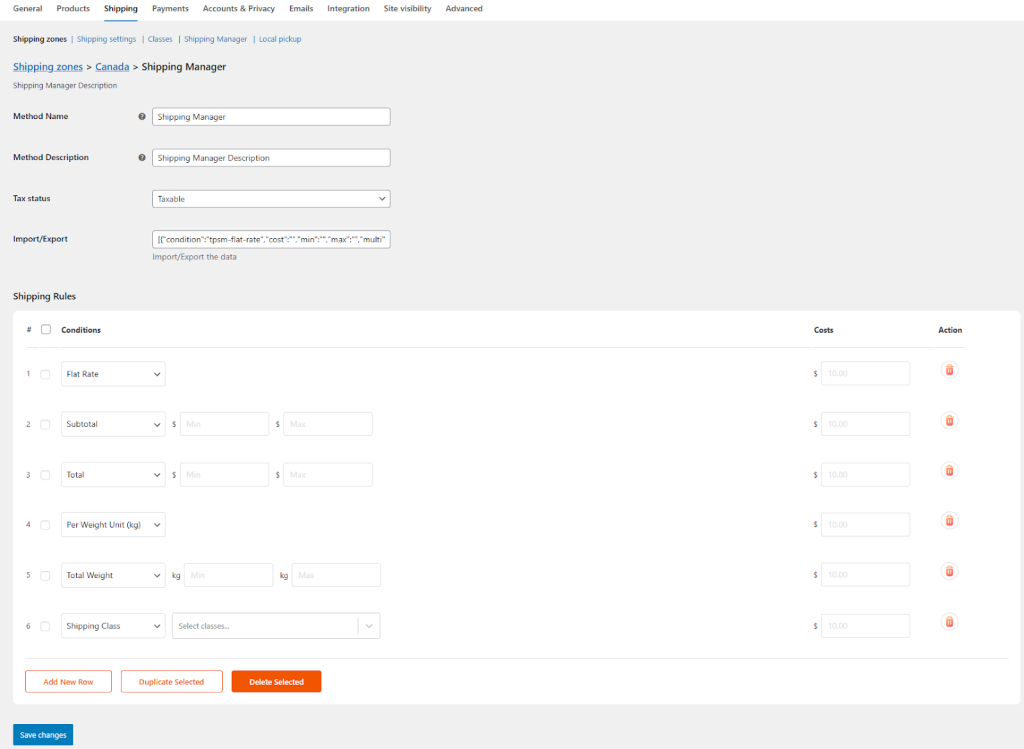Image resolution: width=1024 pixels, height=749 pixels.
Task: Open the Tax status dropdown
Action: pyautogui.click(x=271, y=199)
